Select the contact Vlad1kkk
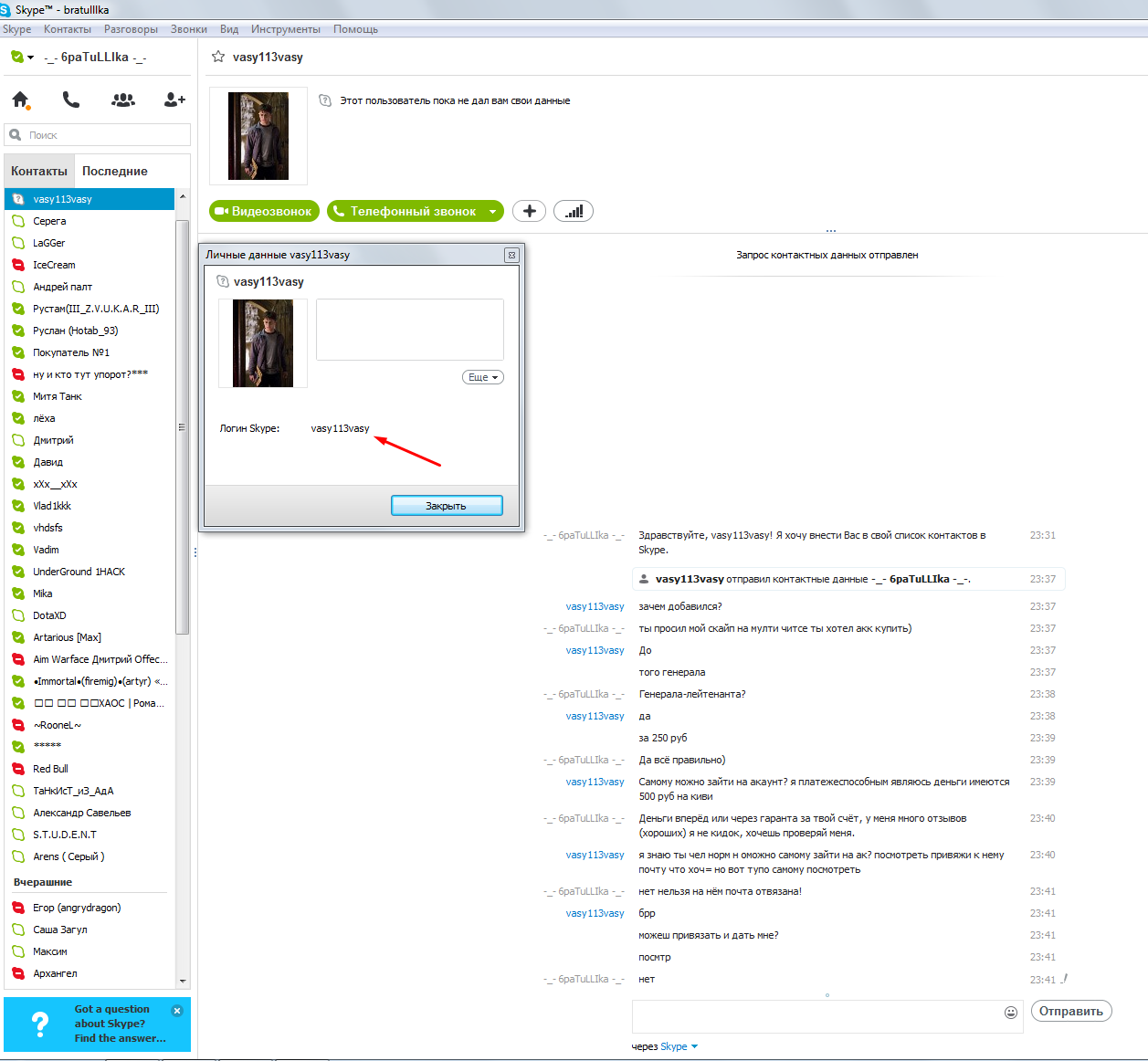This screenshot has width=1148, height=1061. pos(90,506)
